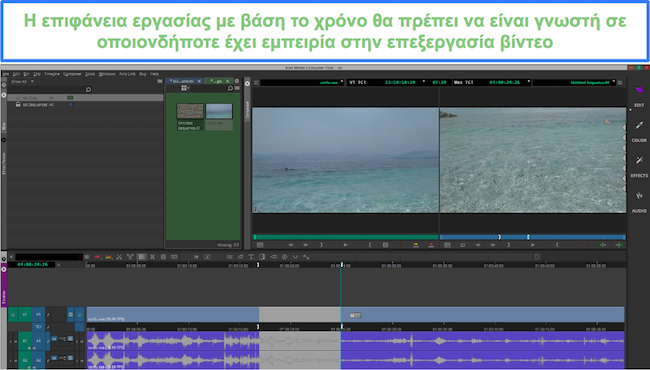This screenshot has width=650, height=370.
Task: Toggle record track V1 selector
Action: 38,314
